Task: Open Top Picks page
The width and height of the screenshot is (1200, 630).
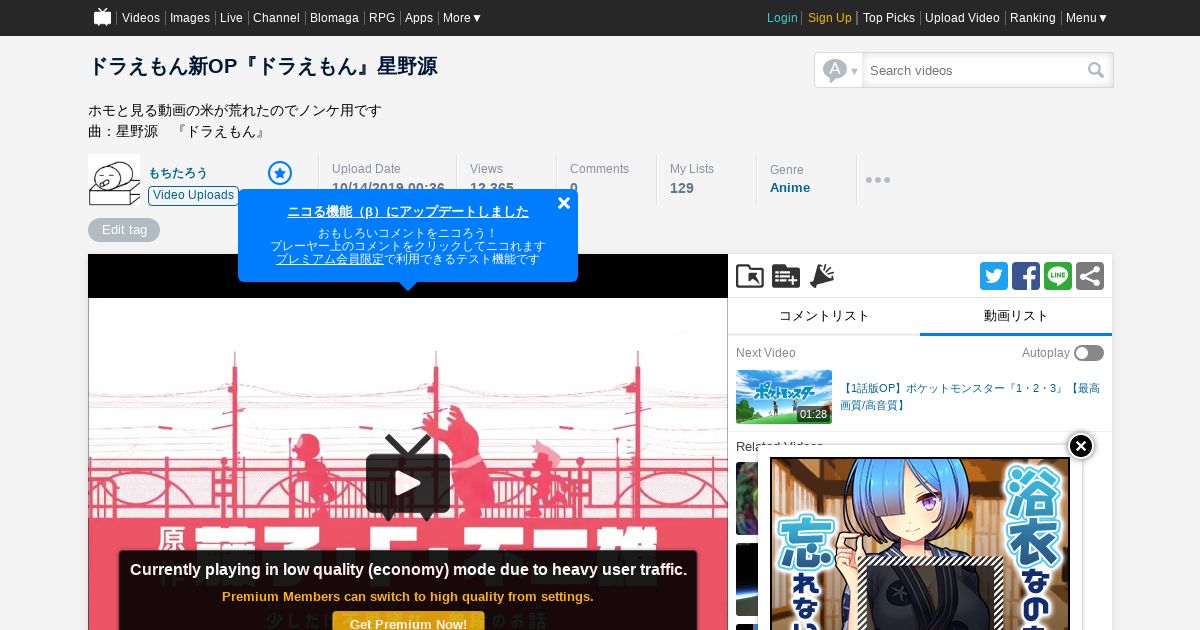Action: click(x=889, y=18)
